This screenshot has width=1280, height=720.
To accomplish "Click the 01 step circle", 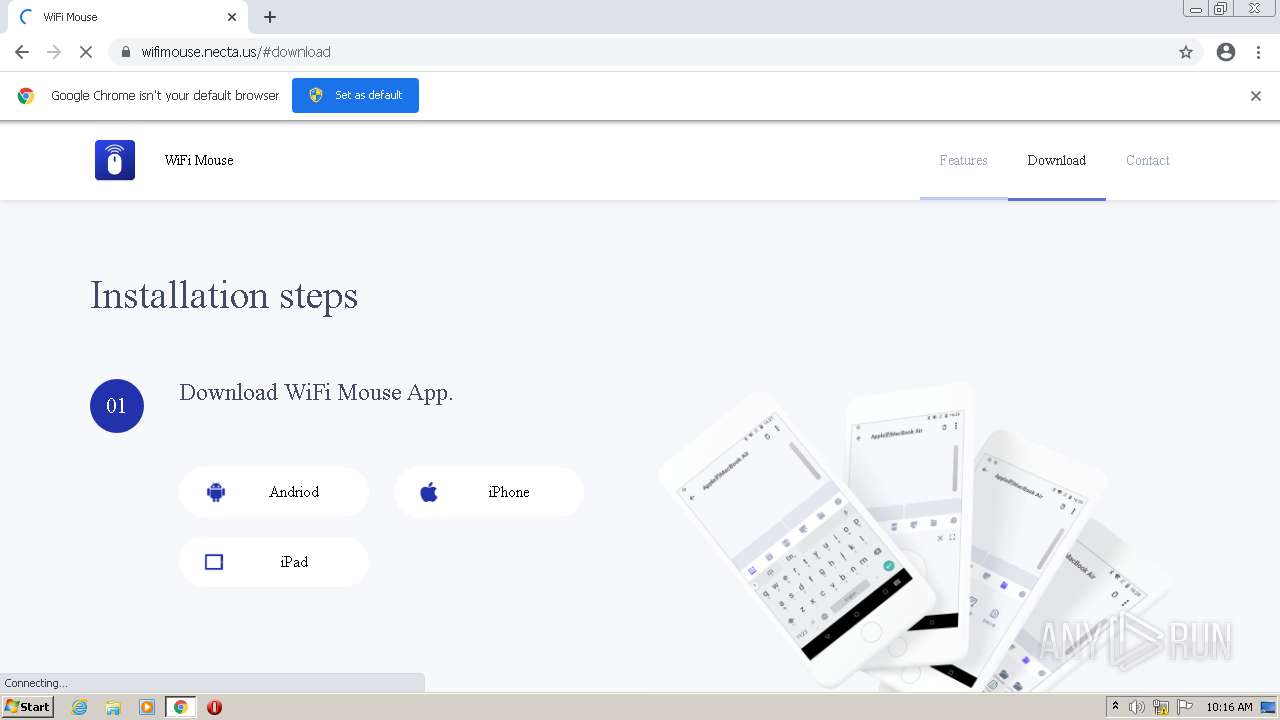I will (x=117, y=406).
